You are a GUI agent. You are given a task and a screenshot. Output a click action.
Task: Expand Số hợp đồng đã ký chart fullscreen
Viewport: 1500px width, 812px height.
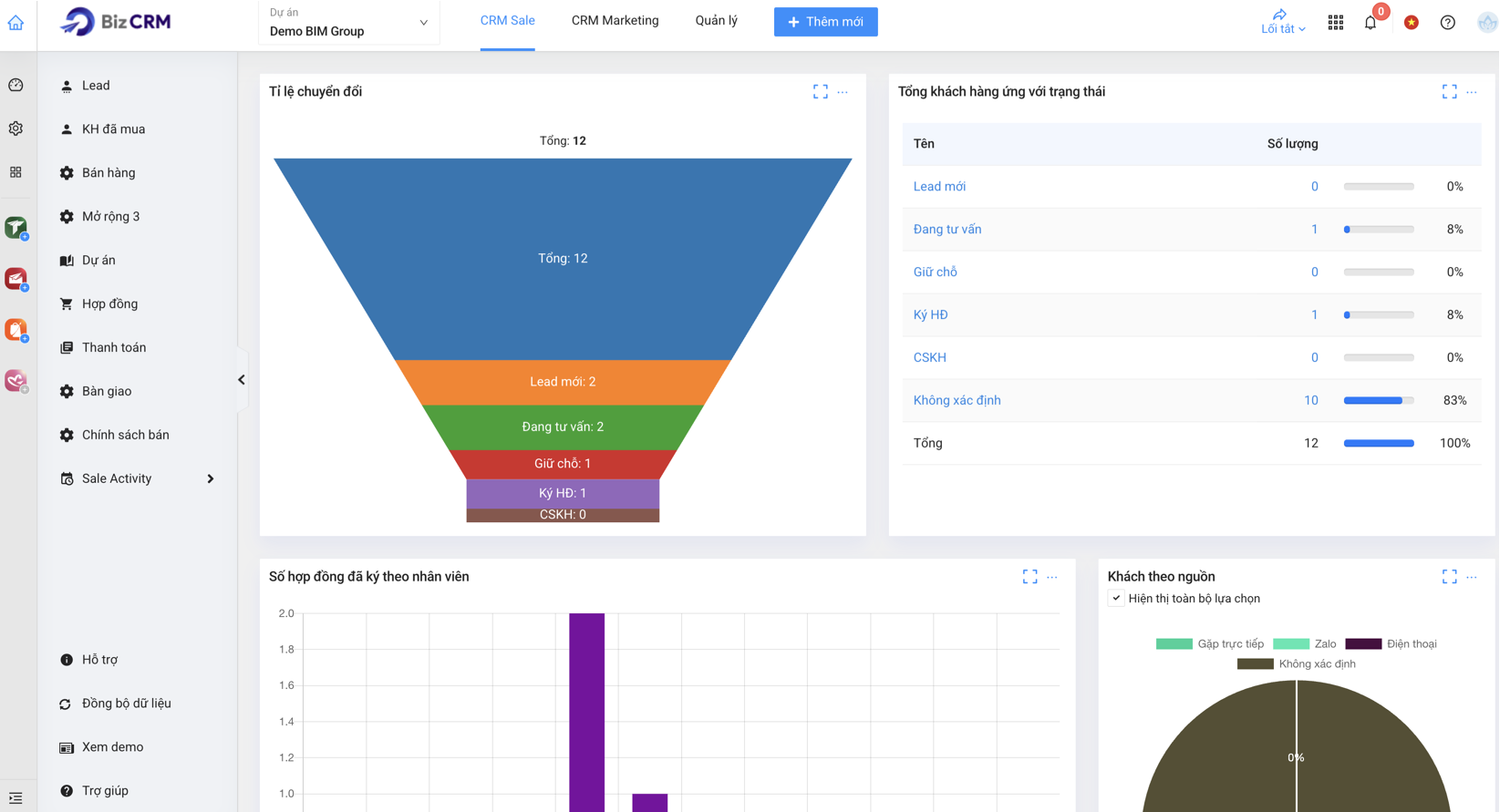(x=1030, y=577)
